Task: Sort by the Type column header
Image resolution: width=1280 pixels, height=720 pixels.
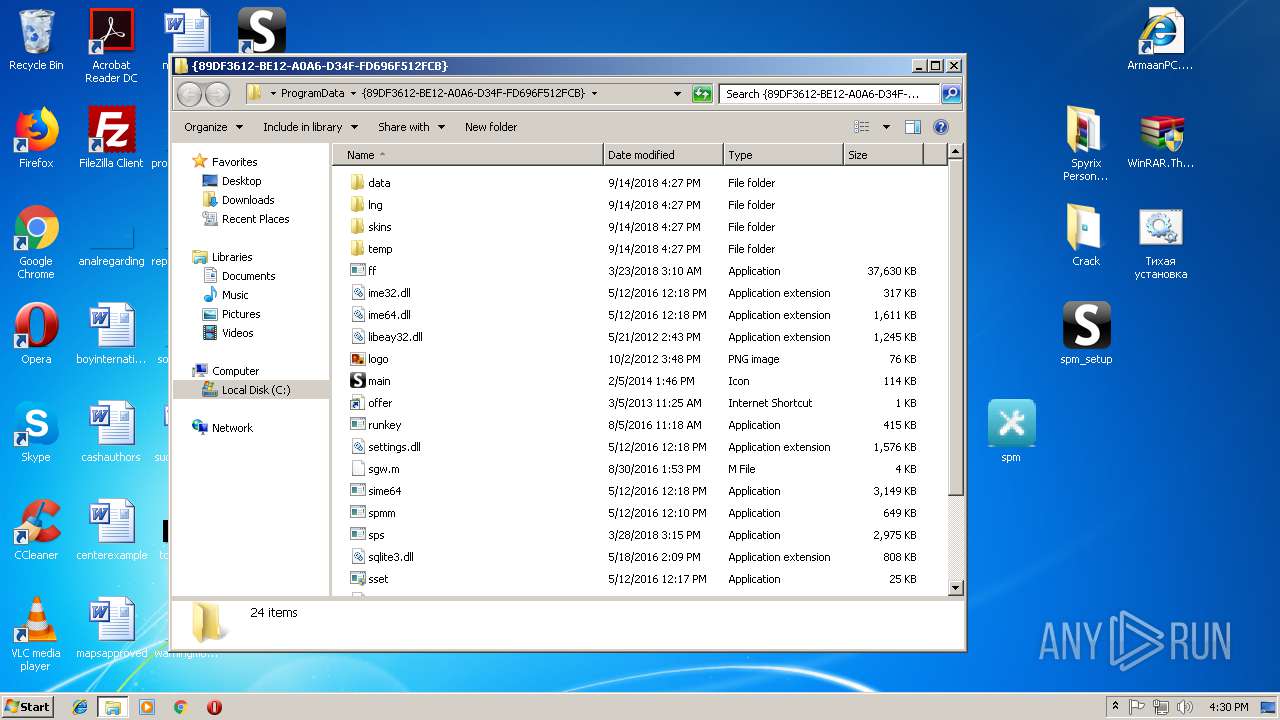Action: coord(783,155)
